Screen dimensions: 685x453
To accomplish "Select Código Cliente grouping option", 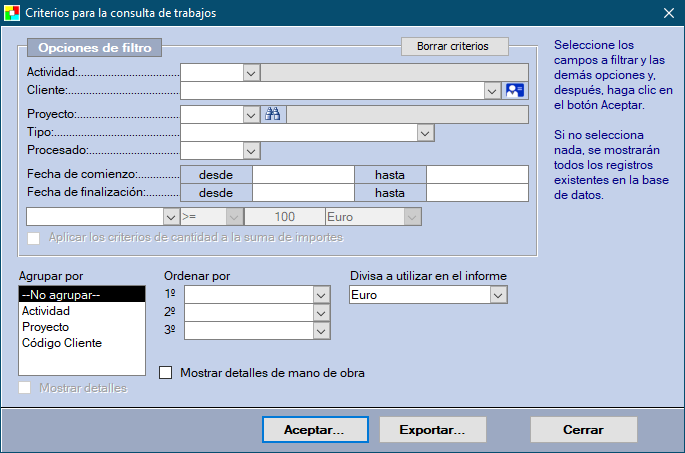I will [61, 343].
